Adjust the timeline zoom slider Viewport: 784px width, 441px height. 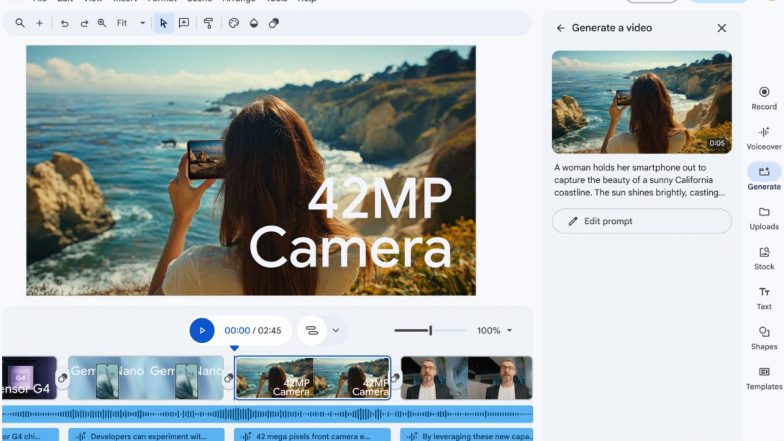pyautogui.click(x=430, y=330)
